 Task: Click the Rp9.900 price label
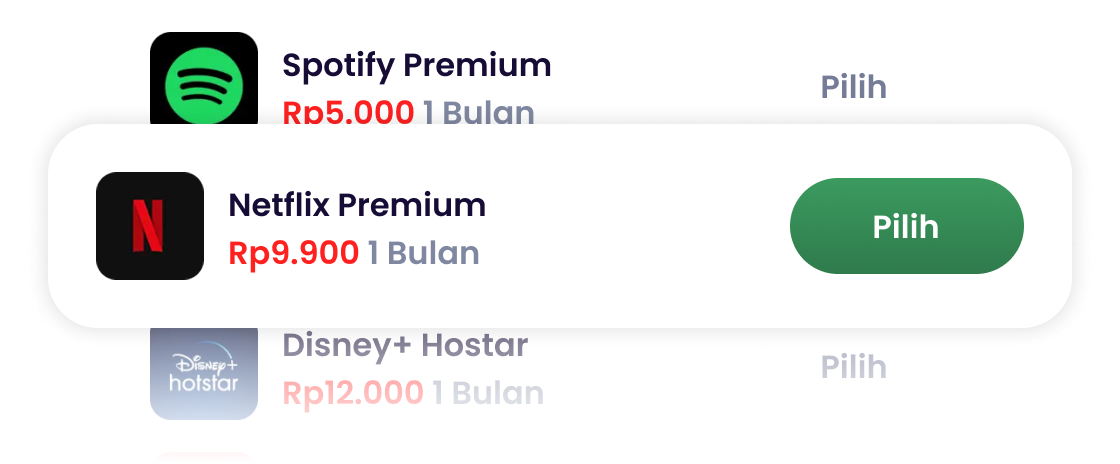293,253
